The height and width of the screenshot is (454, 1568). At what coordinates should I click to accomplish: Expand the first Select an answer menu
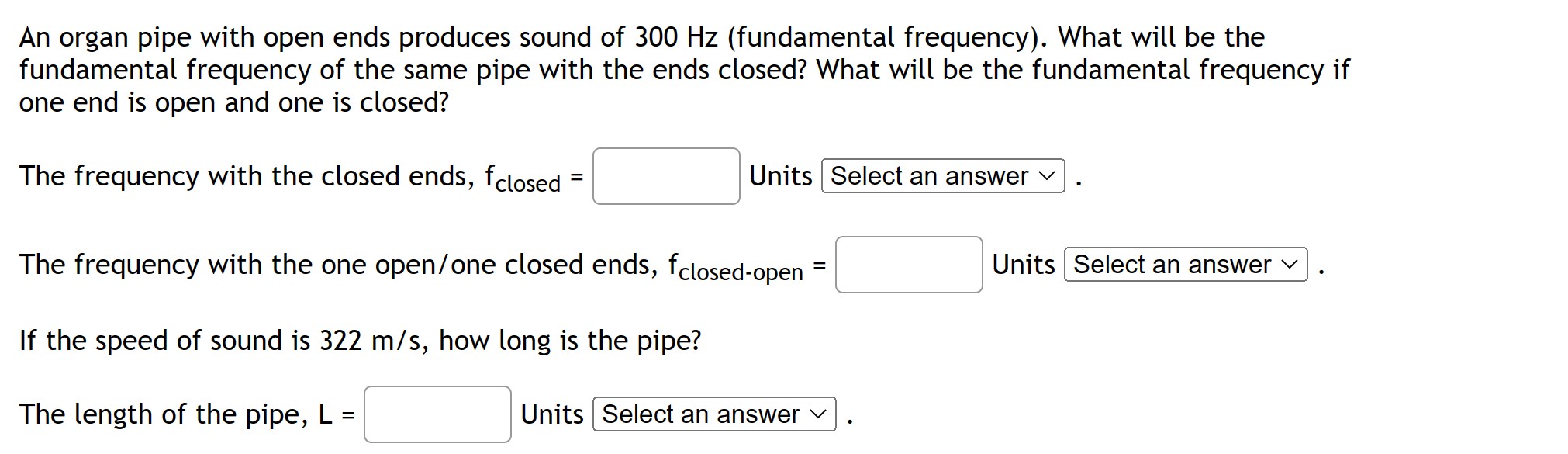pos(942,177)
